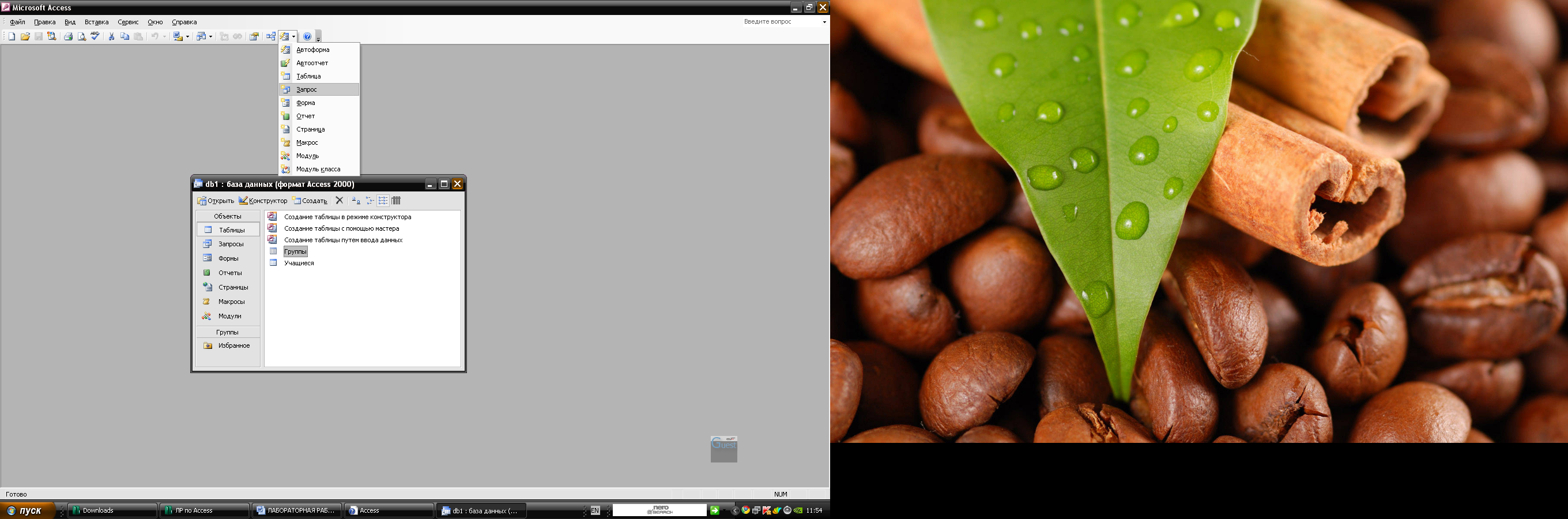Click Создать button in db1 window
The height and width of the screenshot is (519, 1568).
(310, 201)
